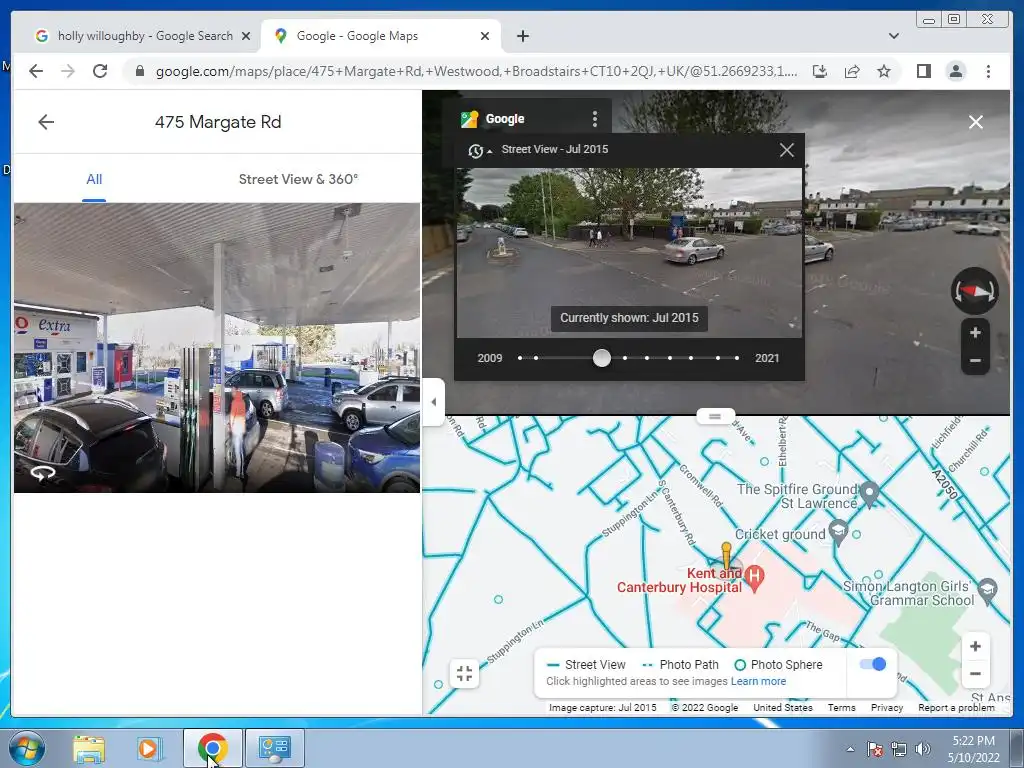This screenshot has width=1024, height=768.
Task: Share this page icon
Action: (852, 71)
